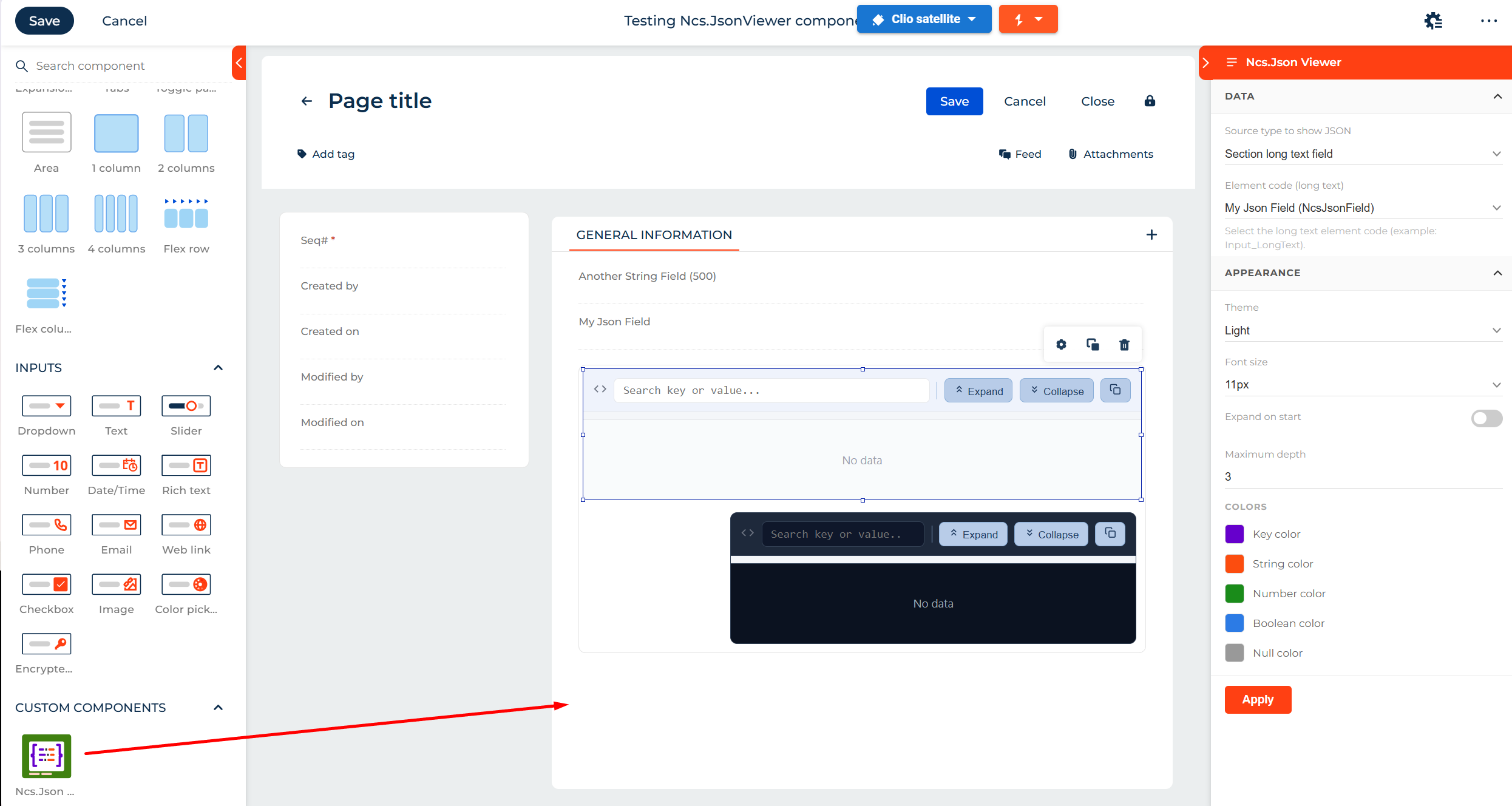
Task: Click the blue page Save button
Action: pos(954,101)
